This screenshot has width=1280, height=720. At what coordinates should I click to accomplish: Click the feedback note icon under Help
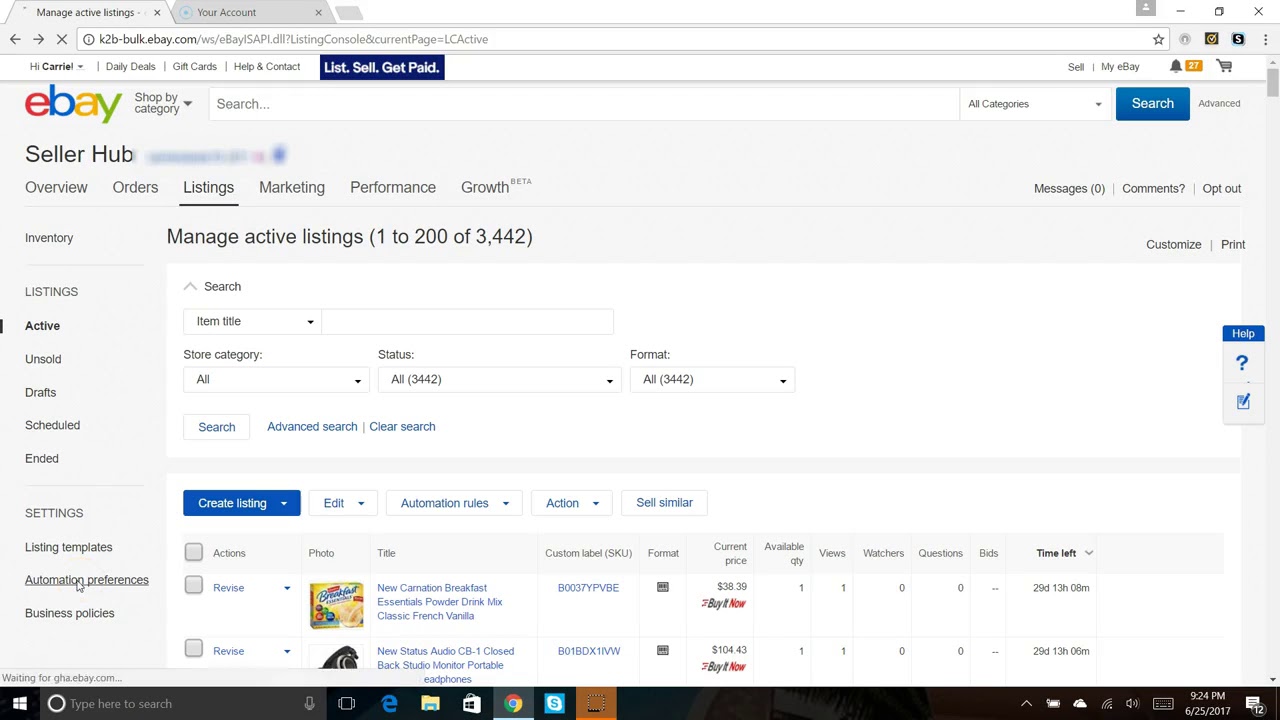coord(1243,401)
